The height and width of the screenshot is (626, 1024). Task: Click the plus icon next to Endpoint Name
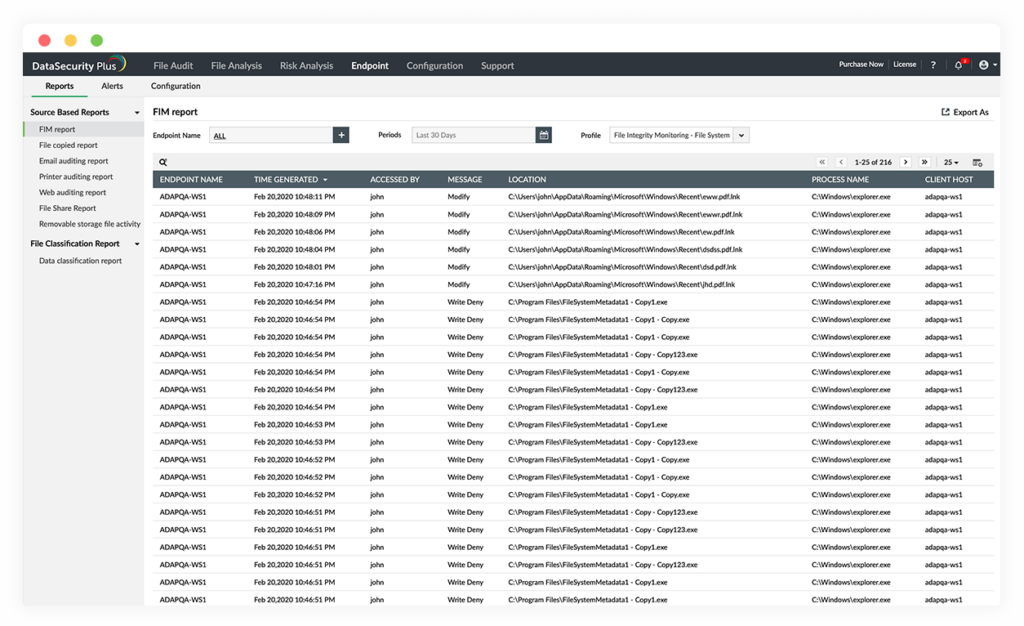340,133
